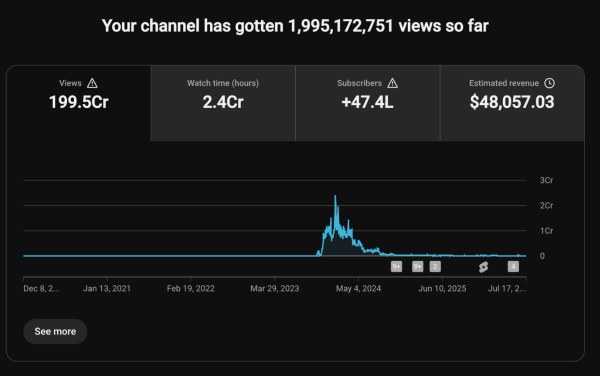
Task: Select the "2" video marker below the chart
Action: (435, 267)
